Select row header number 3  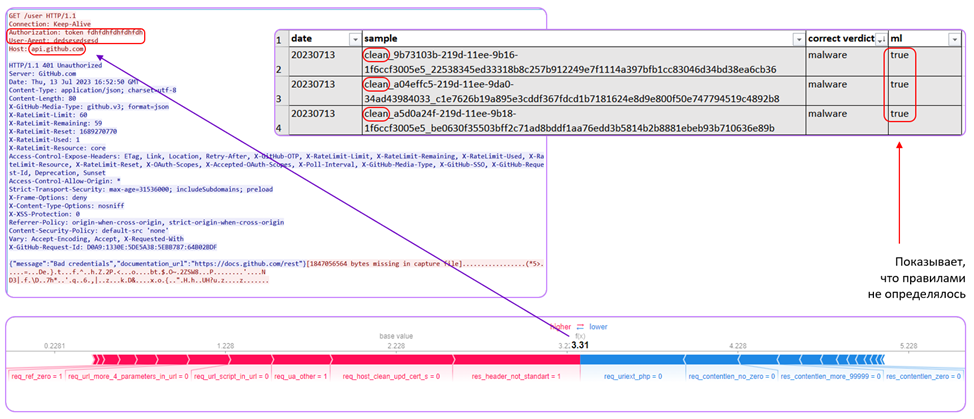tap(281, 99)
